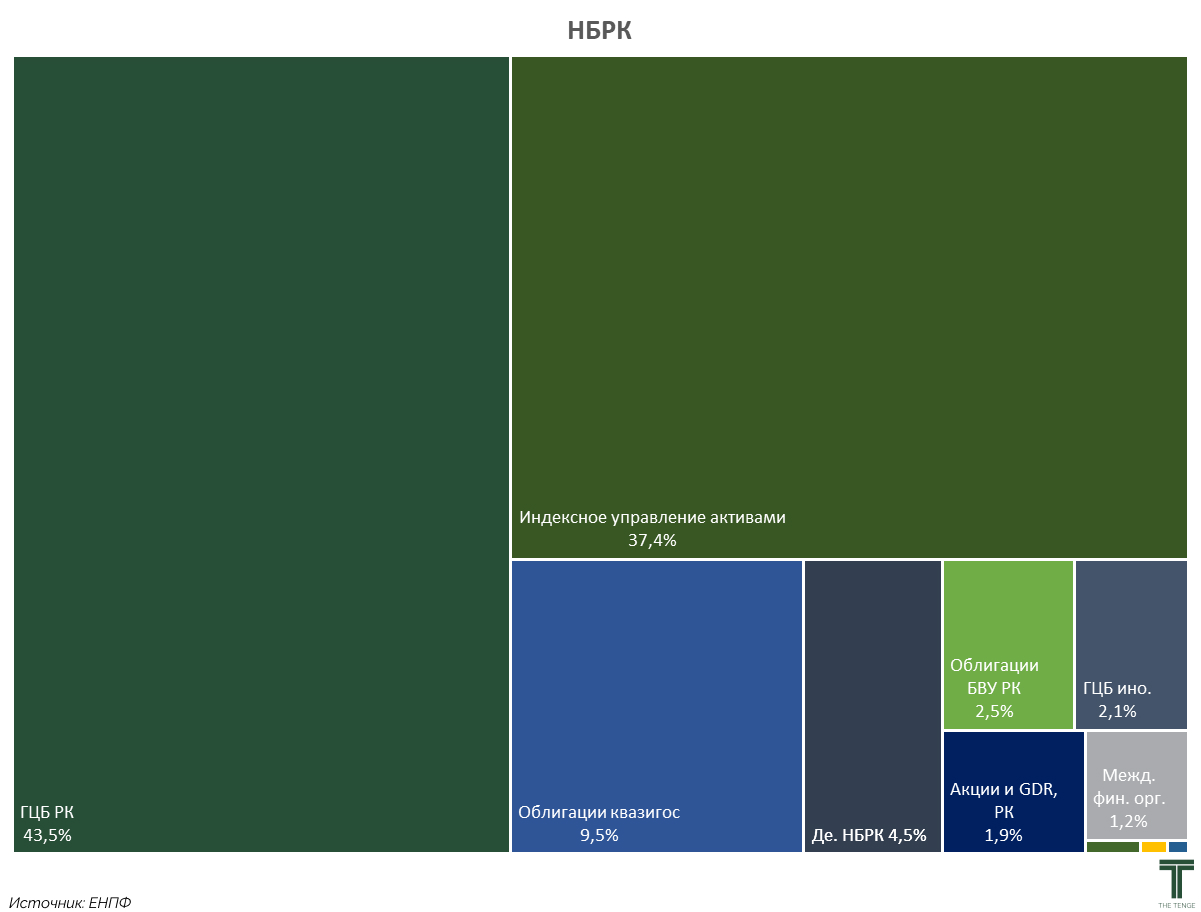The image size is (1201, 912).
Task: Click the НБРК chart title
Action: (599, 31)
